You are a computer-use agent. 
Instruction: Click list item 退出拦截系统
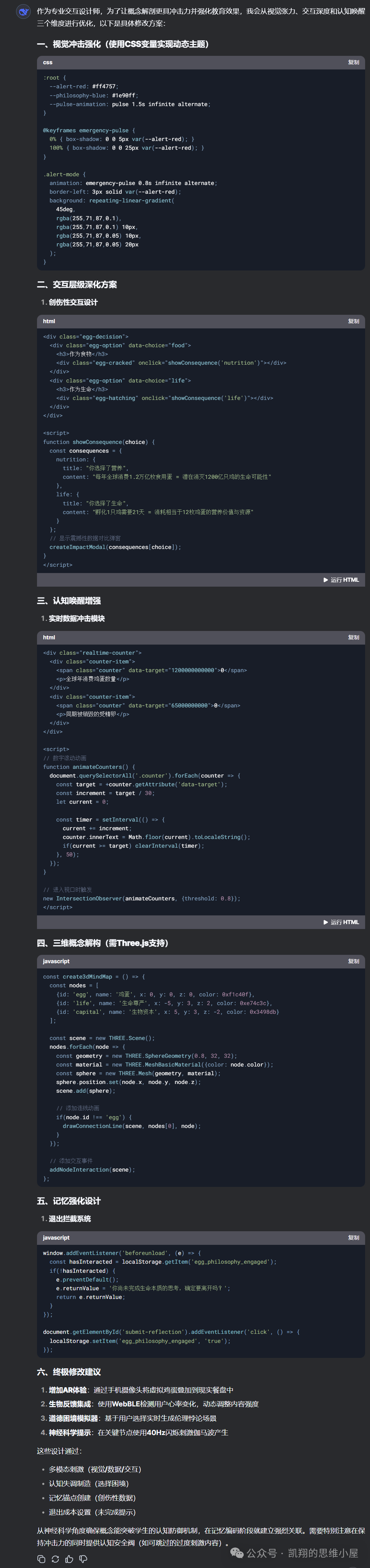[69, 1219]
